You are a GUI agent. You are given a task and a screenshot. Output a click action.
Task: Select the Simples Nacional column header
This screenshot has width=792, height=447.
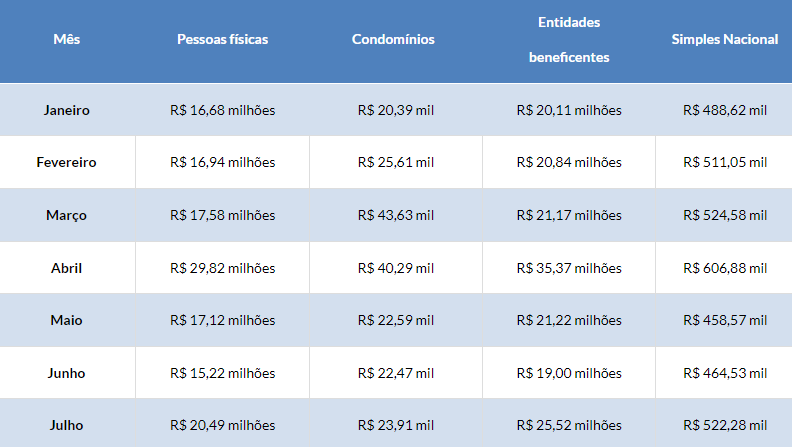coord(725,40)
